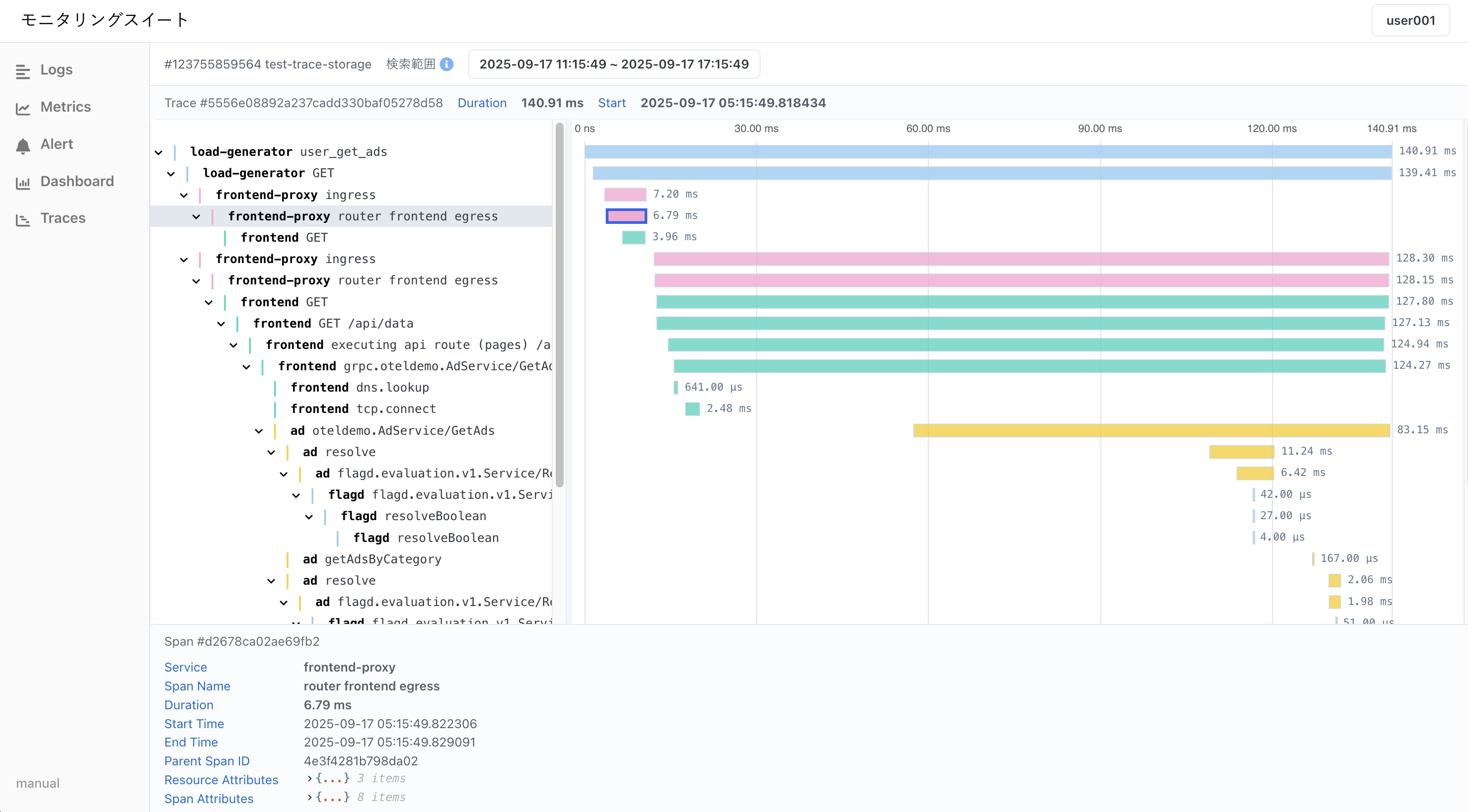
Task: Collapse the load-generator user_get_ads span
Action: (x=158, y=152)
